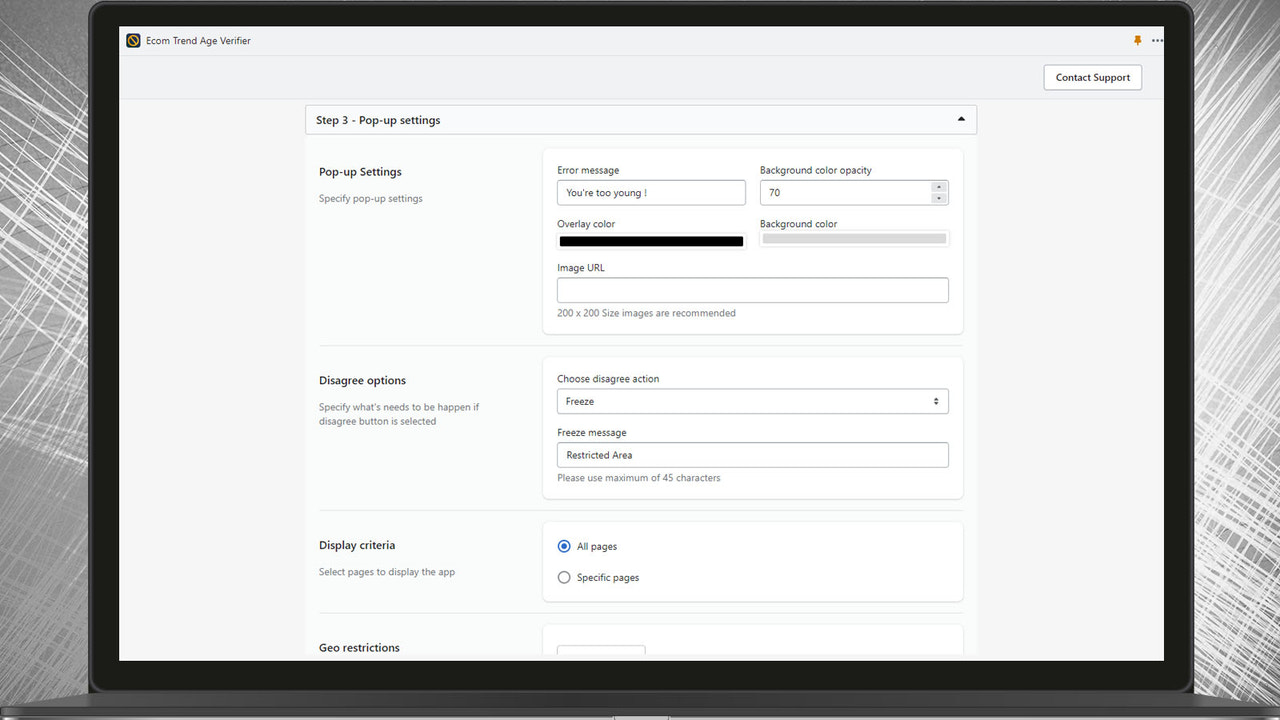Click the Geo restrictions section heading
1280x720 pixels.
click(x=359, y=647)
